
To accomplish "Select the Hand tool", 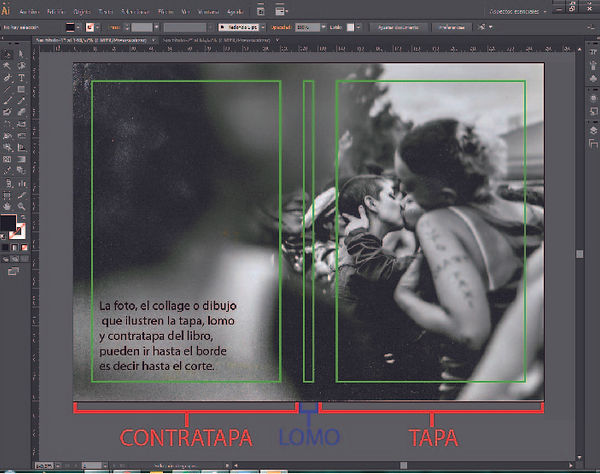I will click(7, 207).
